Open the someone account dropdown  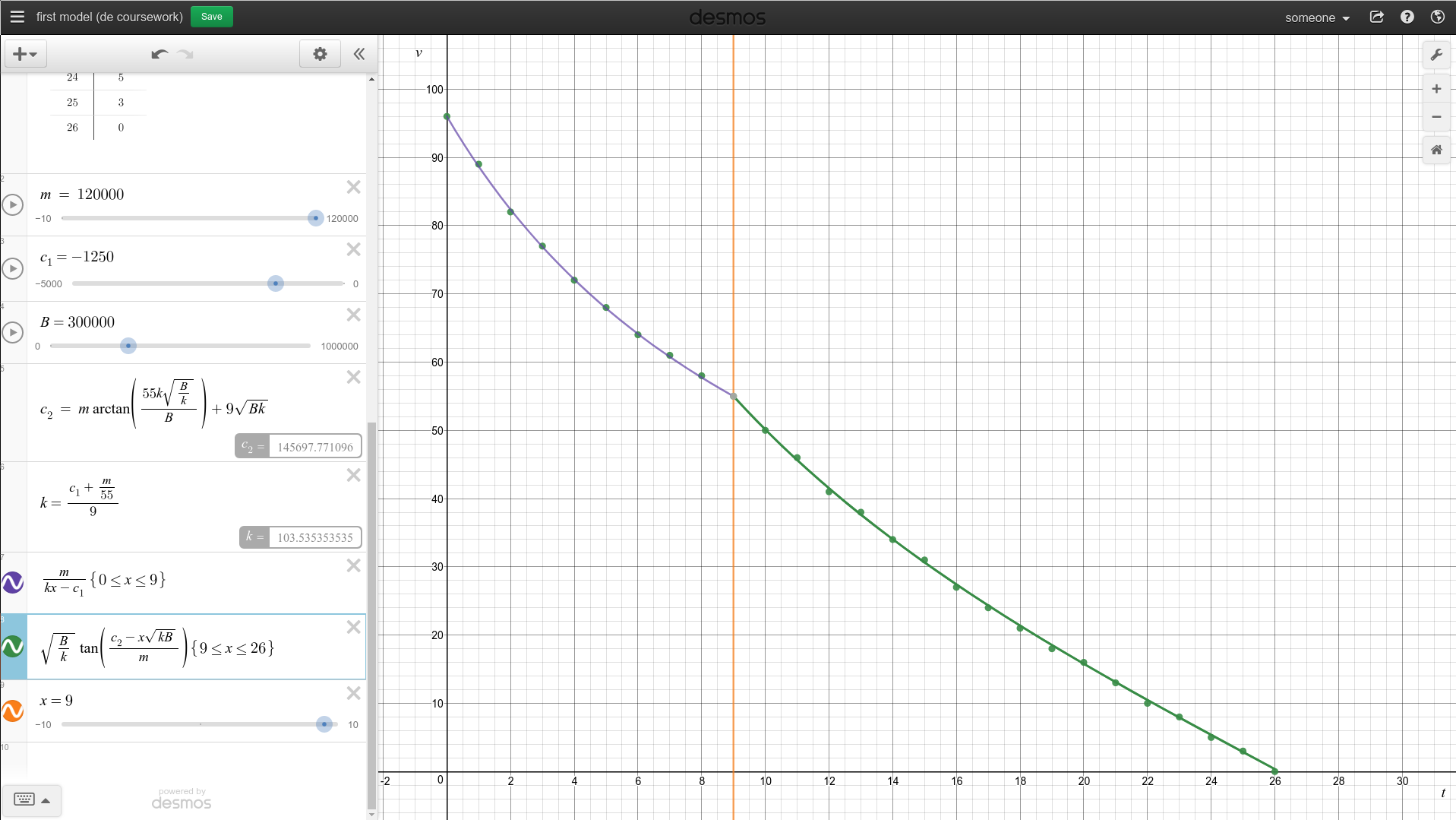click(x=1317, y=17)
